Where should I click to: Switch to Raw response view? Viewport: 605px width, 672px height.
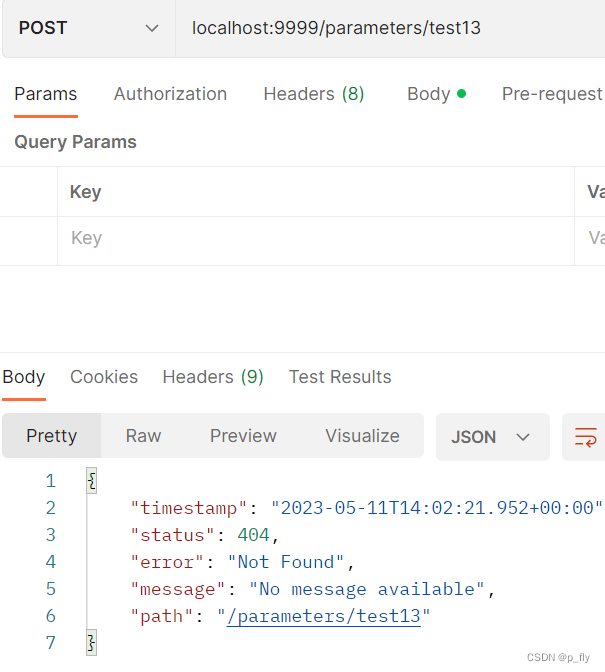pos(143,436)
